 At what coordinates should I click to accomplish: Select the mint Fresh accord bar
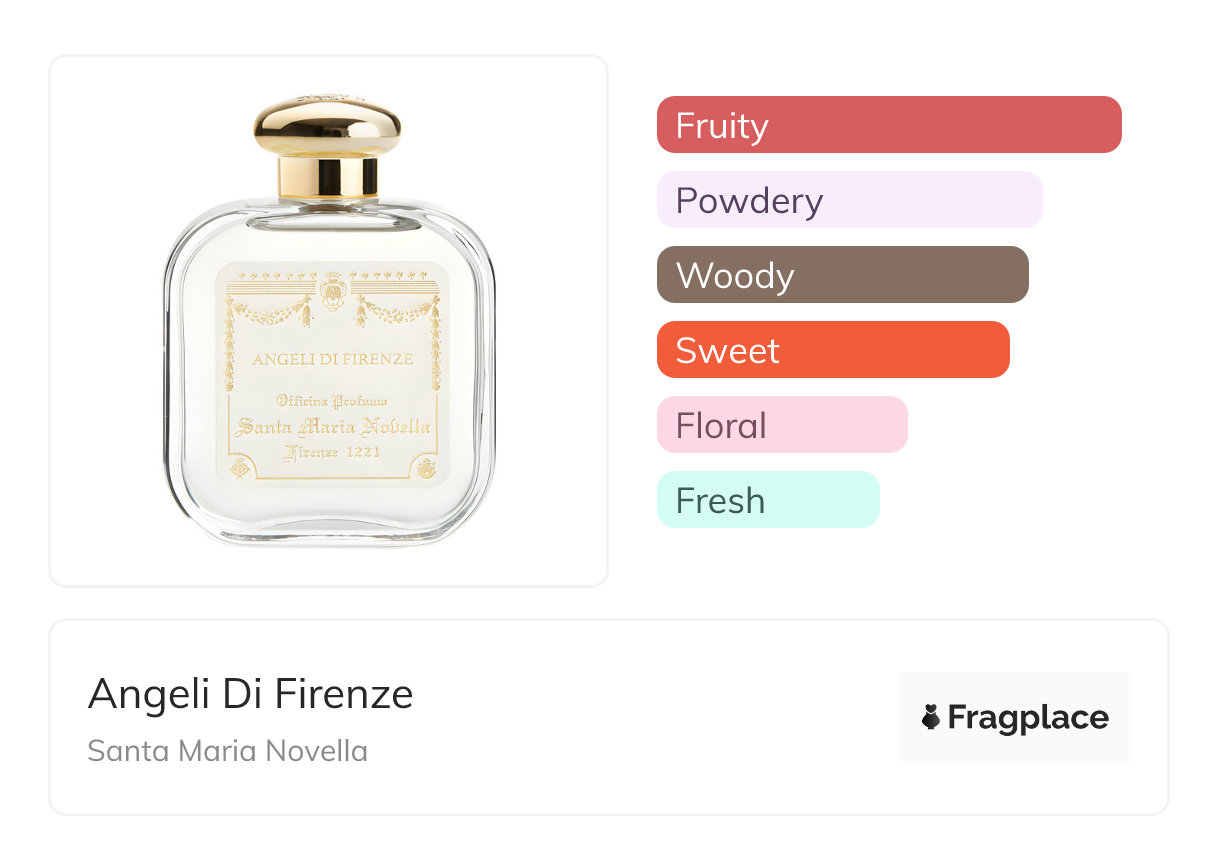[768, 500]
